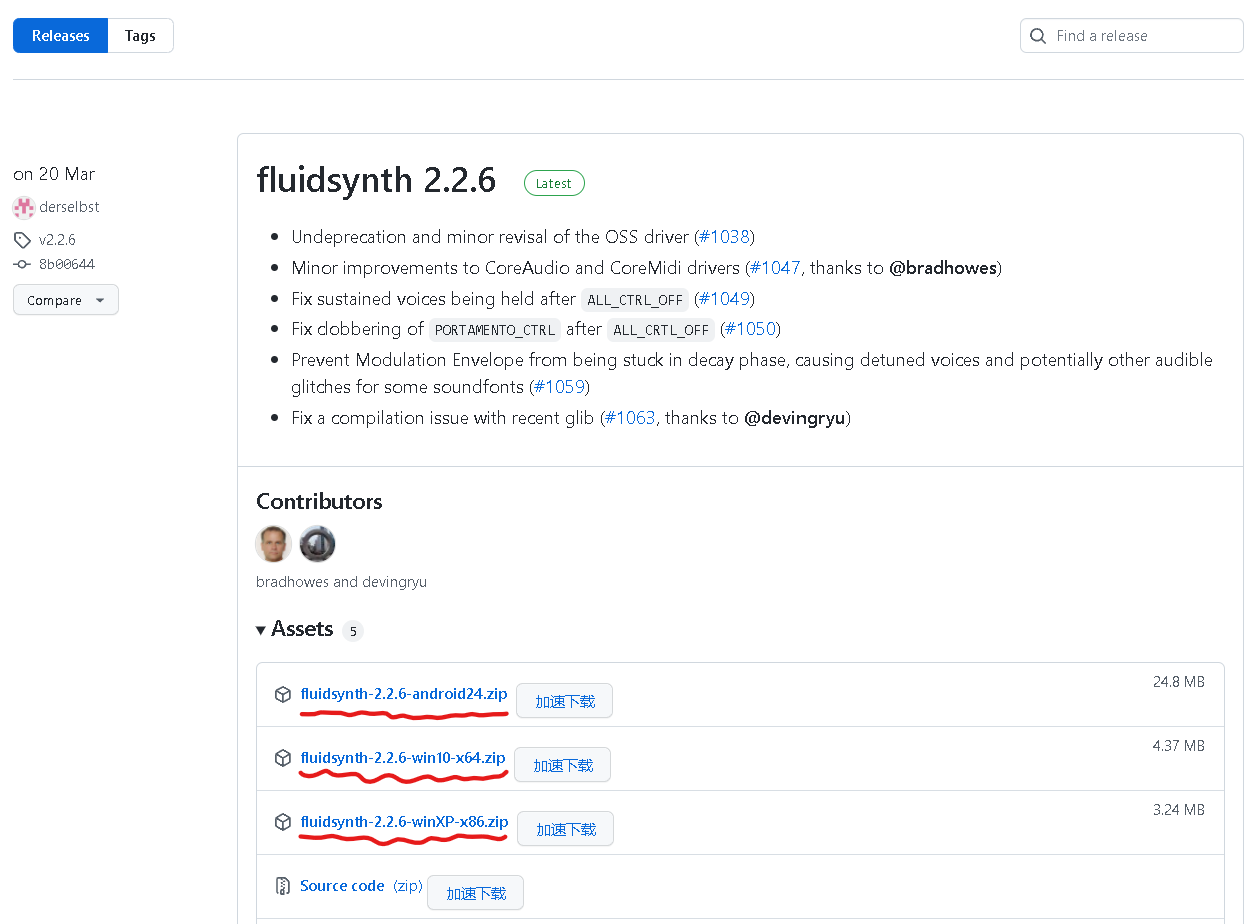This screenshot has height=924, width=1258.
Task: Click the file icon beside Source code
Action: [283, 886]
